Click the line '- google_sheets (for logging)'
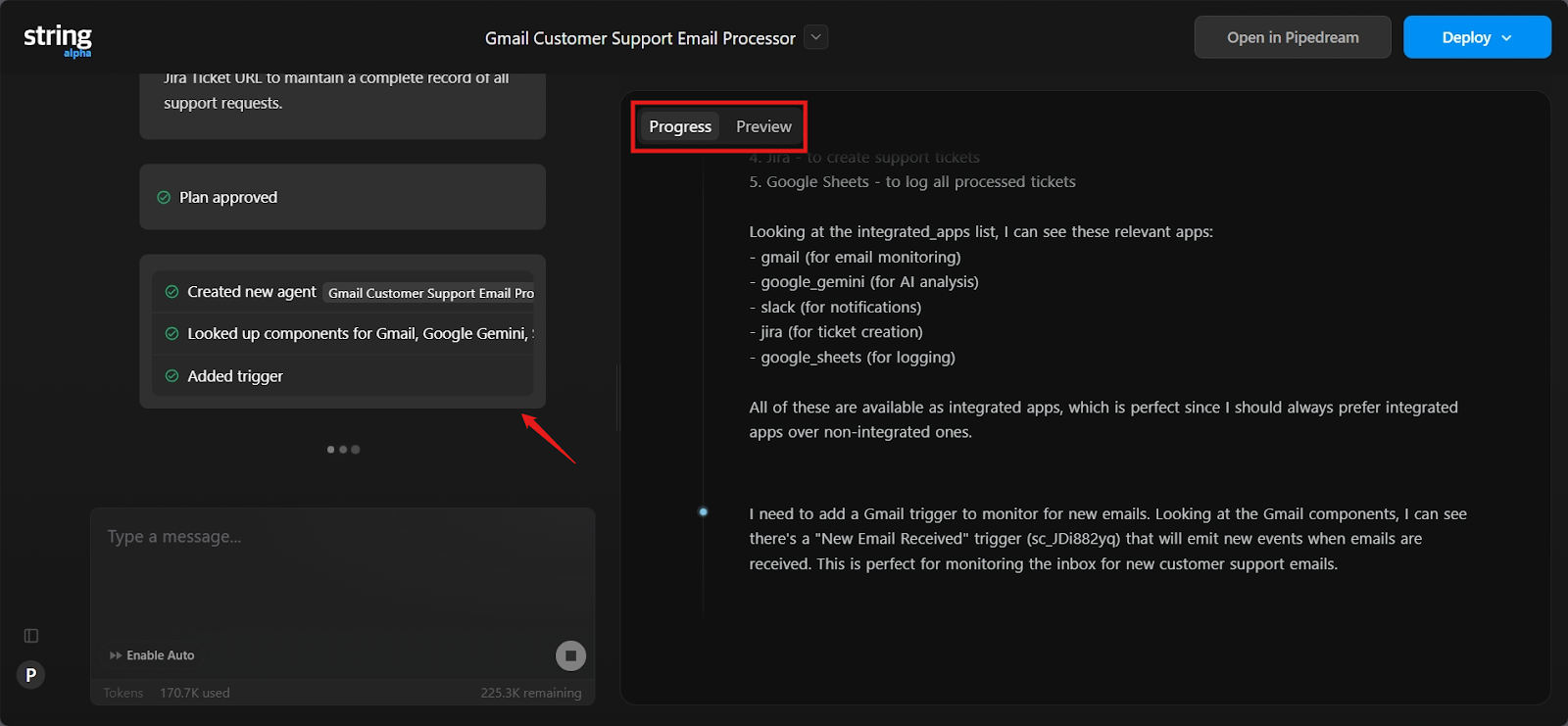This screenshot has height=726, width=1568. [x=853, y=358]
